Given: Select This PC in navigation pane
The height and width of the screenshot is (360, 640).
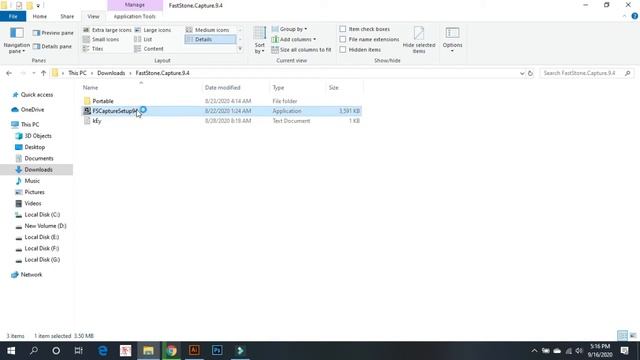Looking at the screenshot, I should coord(30,124).
